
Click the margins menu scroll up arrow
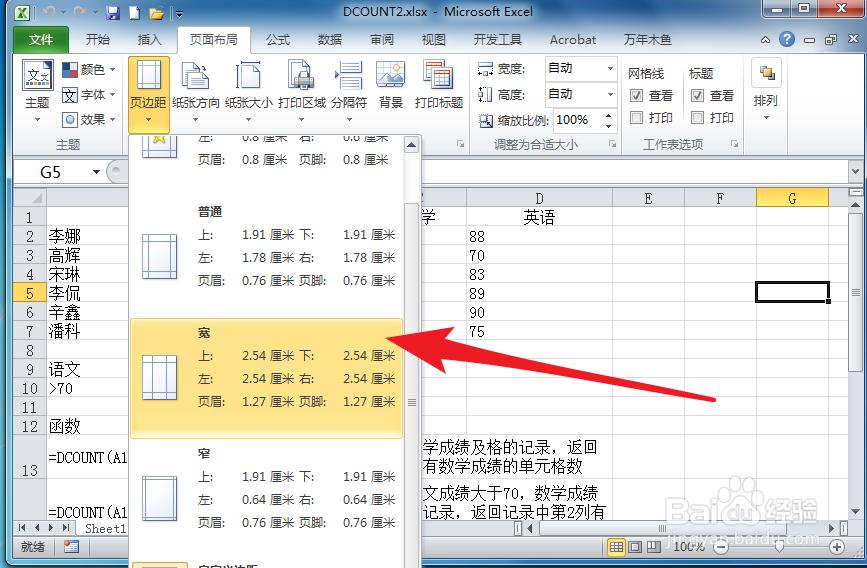click(411, 145)
